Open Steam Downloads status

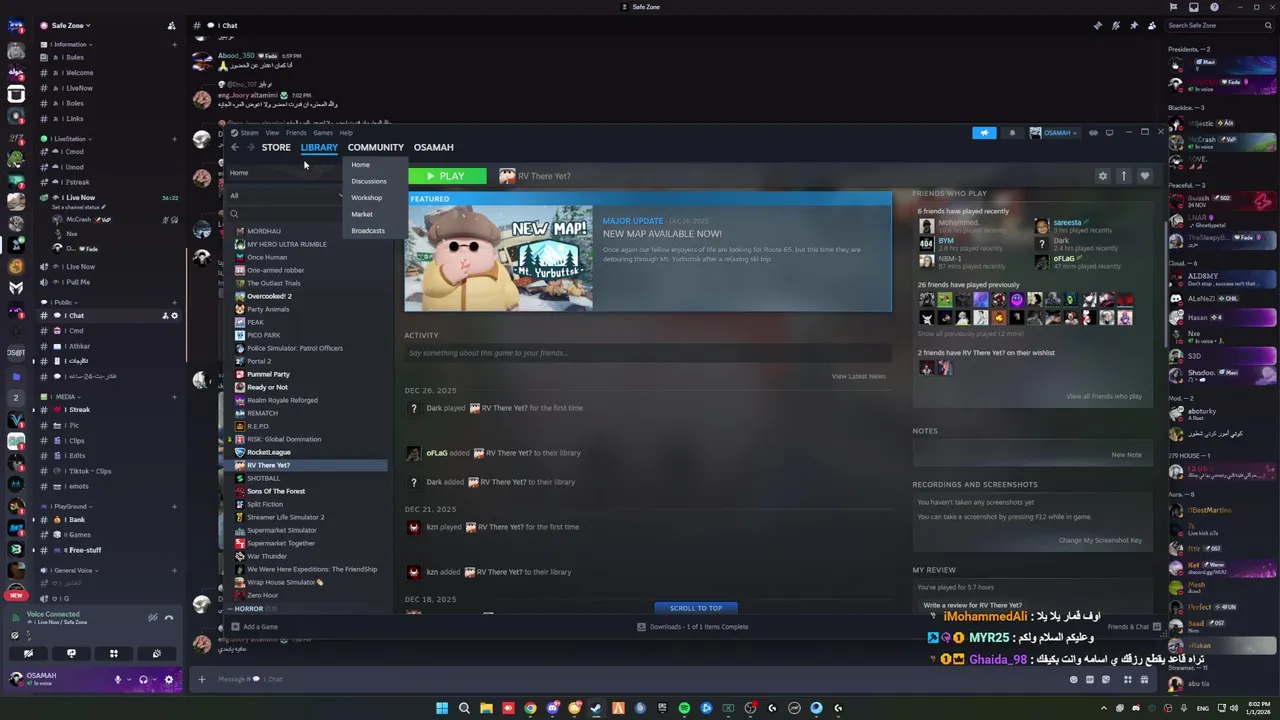coord(693,627)
